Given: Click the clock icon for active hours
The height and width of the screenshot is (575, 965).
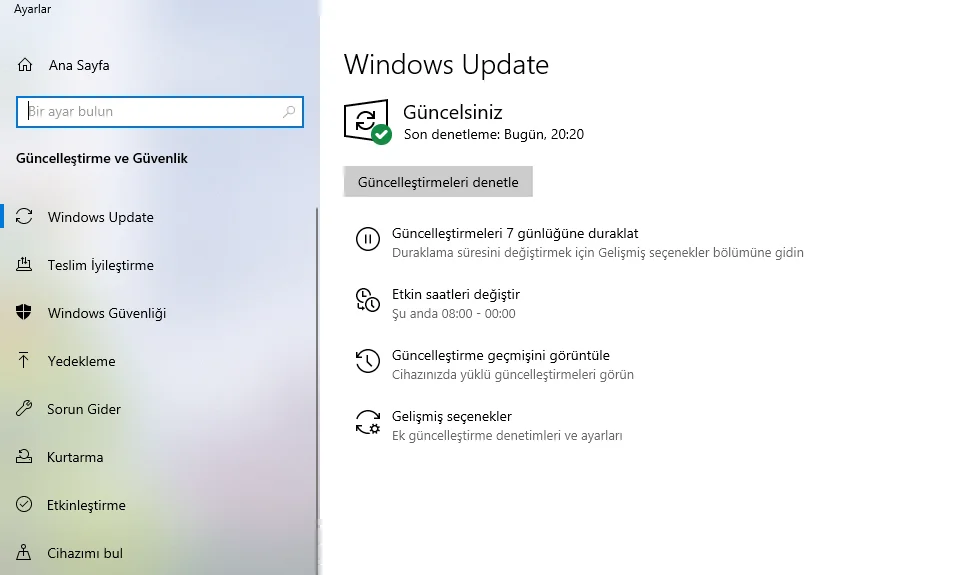Looking at the screenshot, I should tap(368, 300).
